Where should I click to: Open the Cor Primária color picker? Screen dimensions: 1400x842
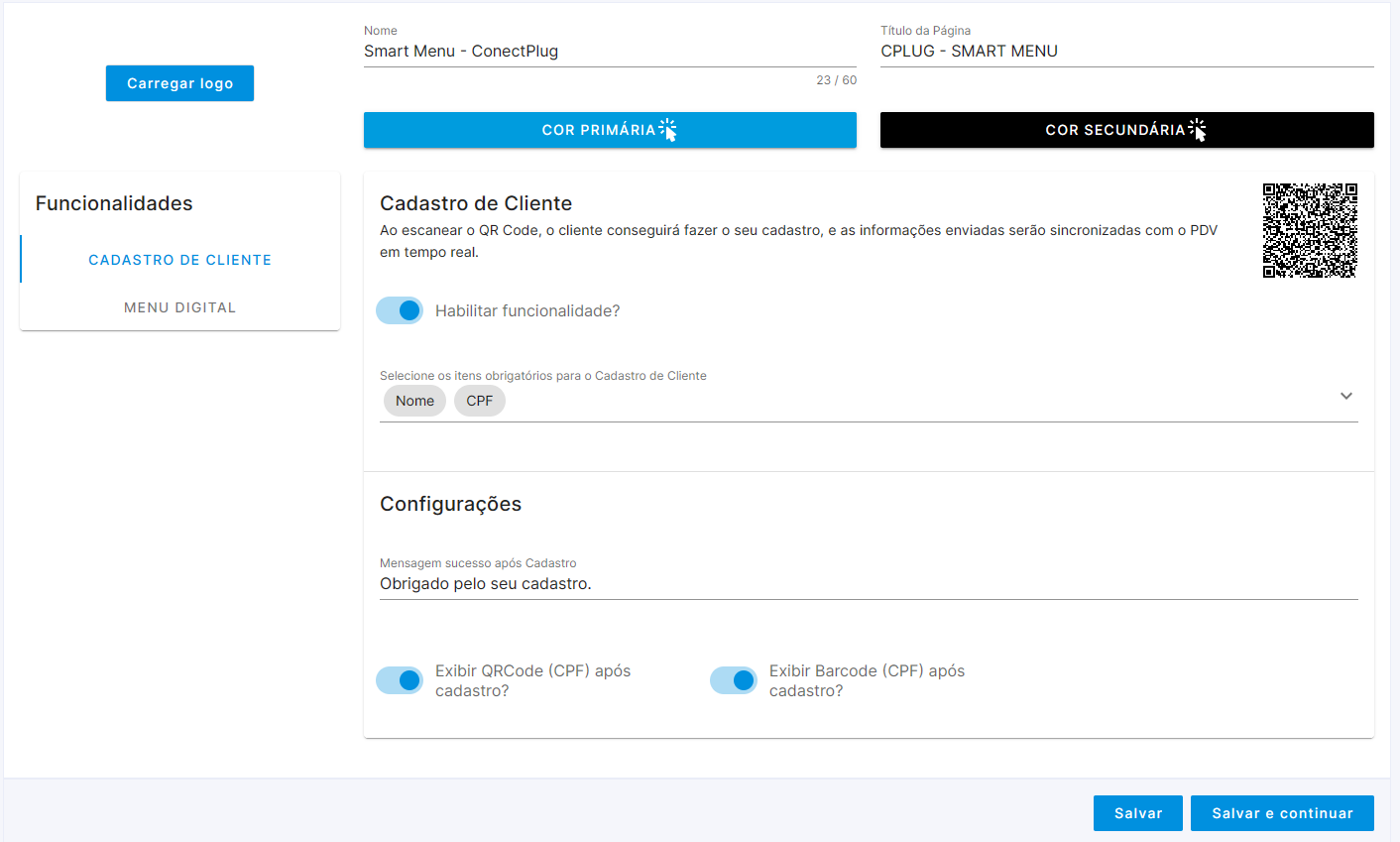(x=610, y=130)
